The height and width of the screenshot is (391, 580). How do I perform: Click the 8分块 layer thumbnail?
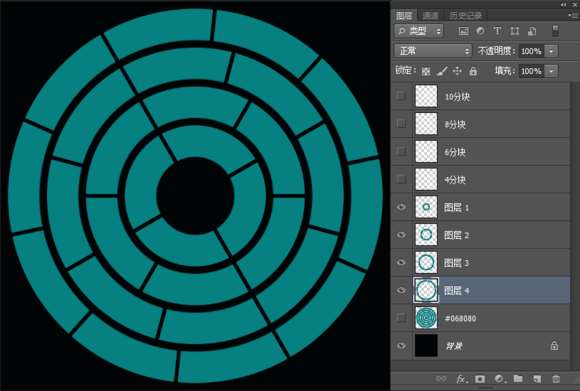(x=426, y=124)
